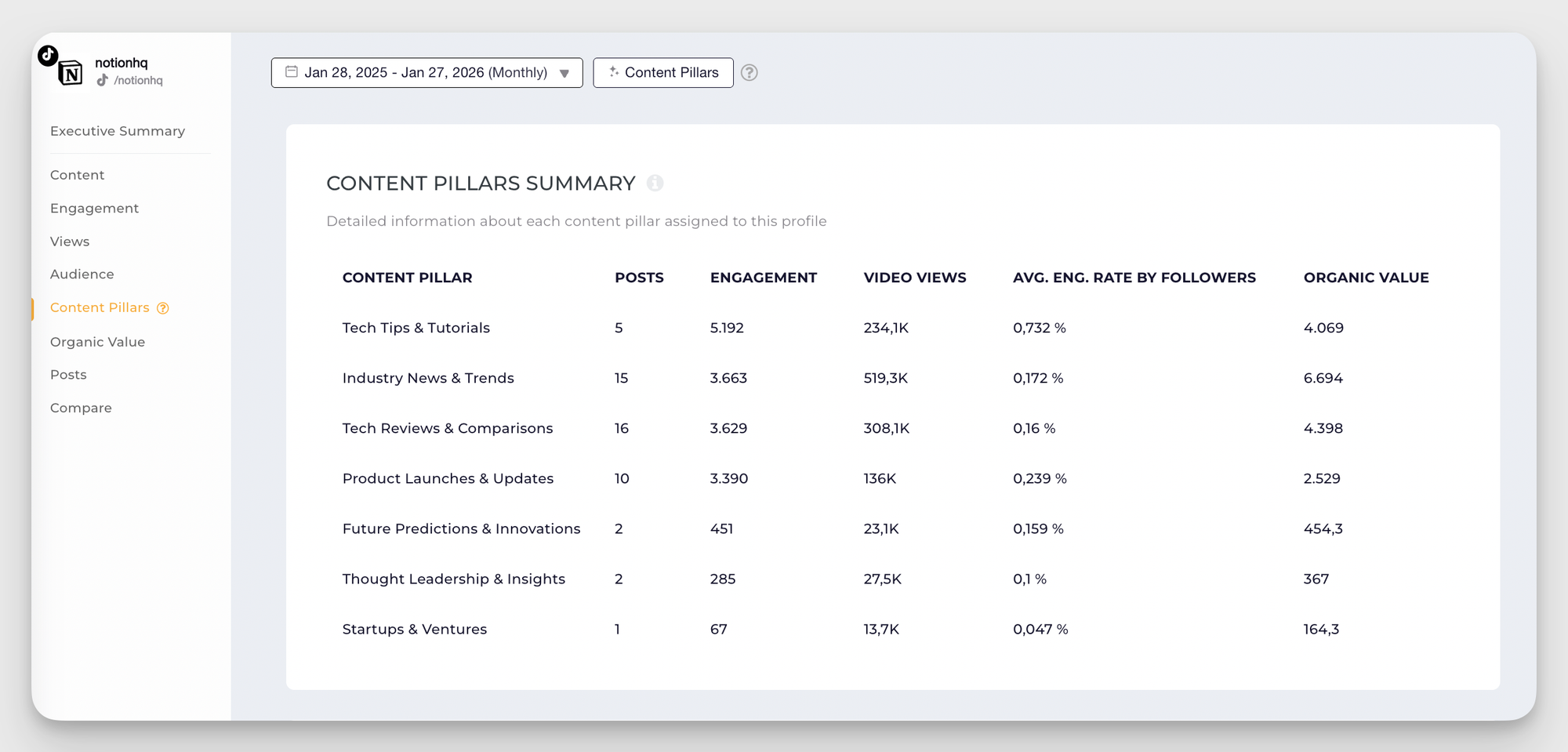The image size is (1568, 752).
Task: Click the sparkles icon on the Content Pillars button
Action: [x=613, y=72]
